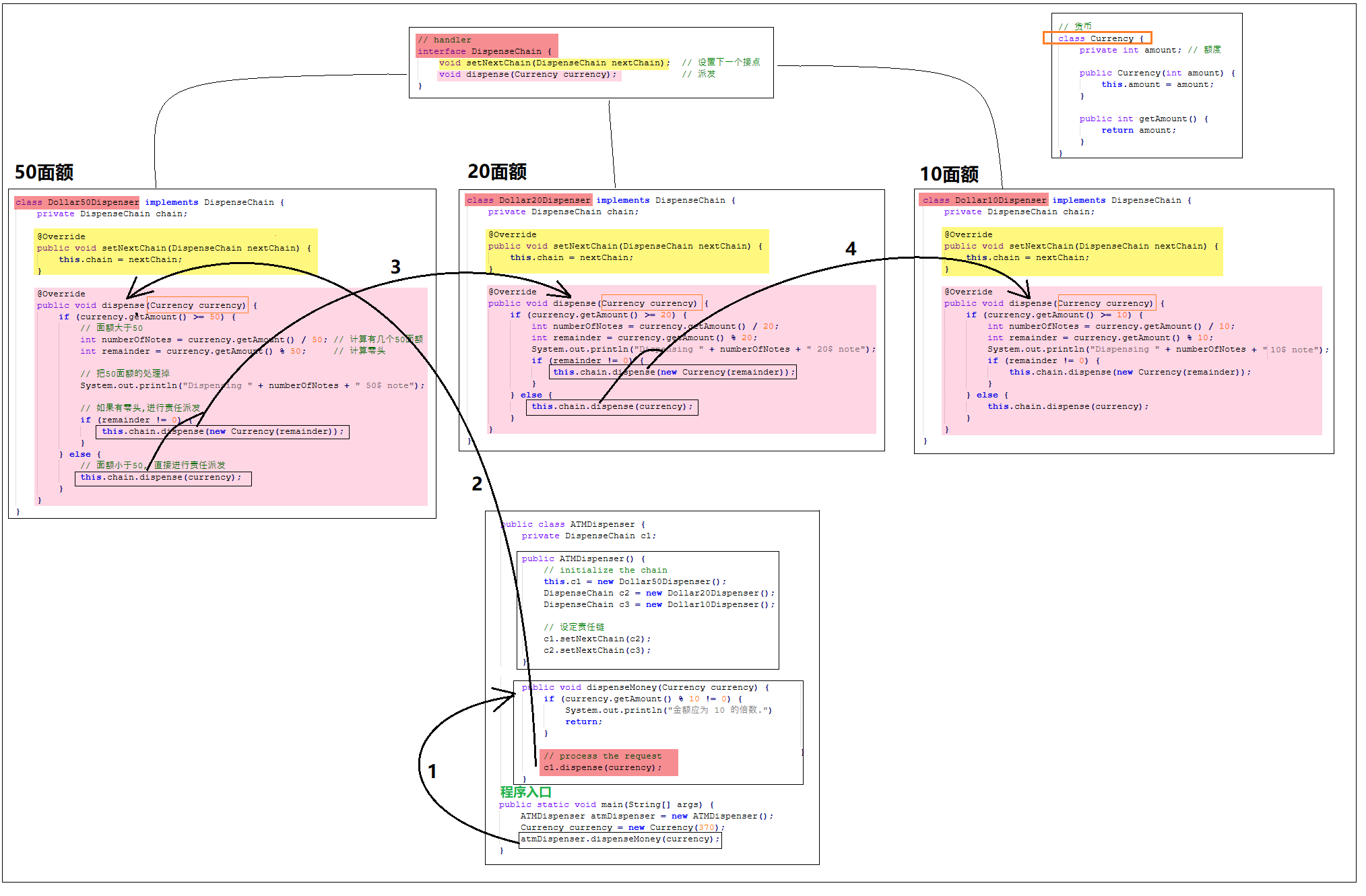This screenshot has height=896, width=1366.
Task: Click step number 2 label
Action: [x=477, y=484]
